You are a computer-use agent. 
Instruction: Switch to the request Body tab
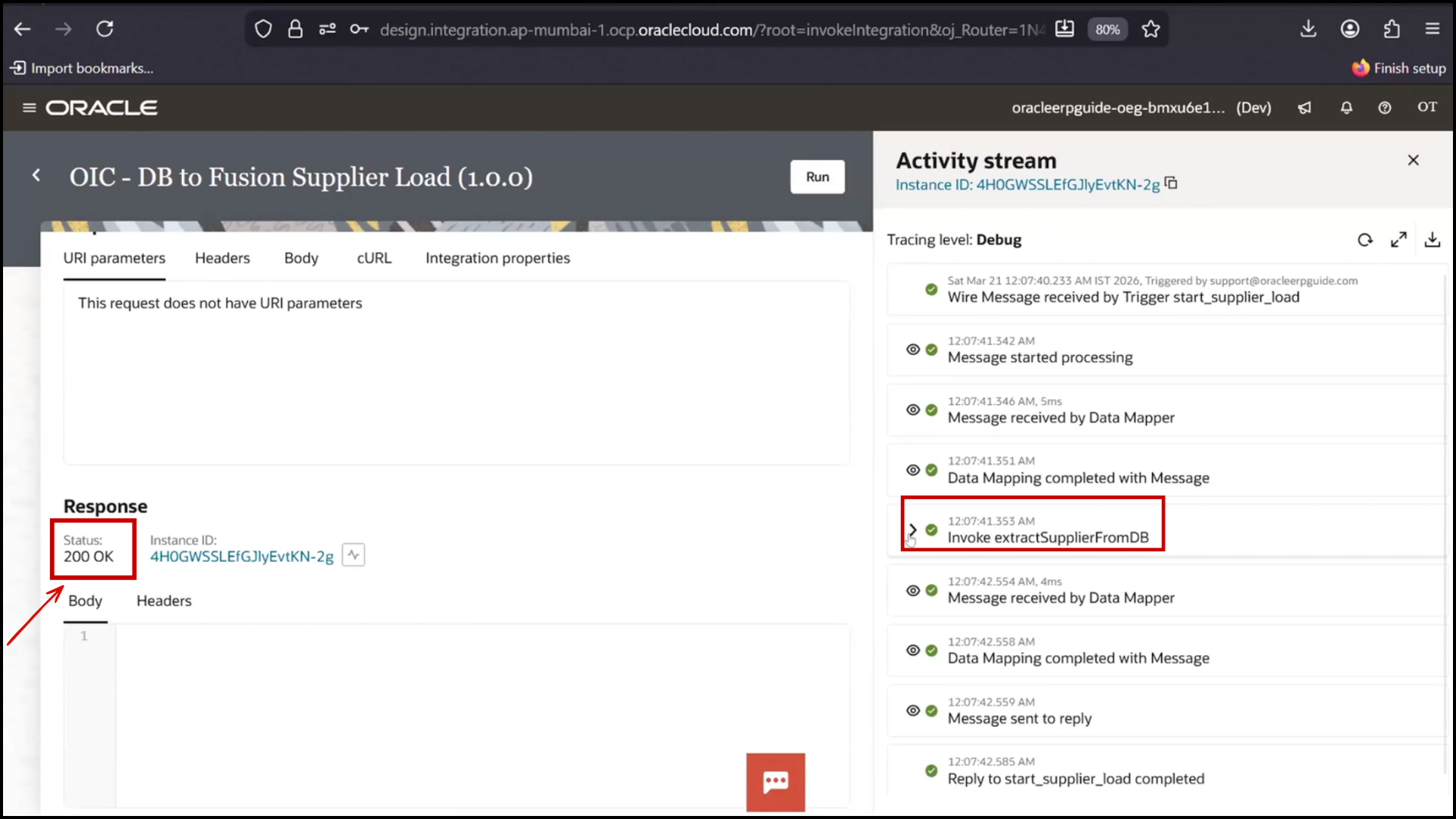pos(301,259)
